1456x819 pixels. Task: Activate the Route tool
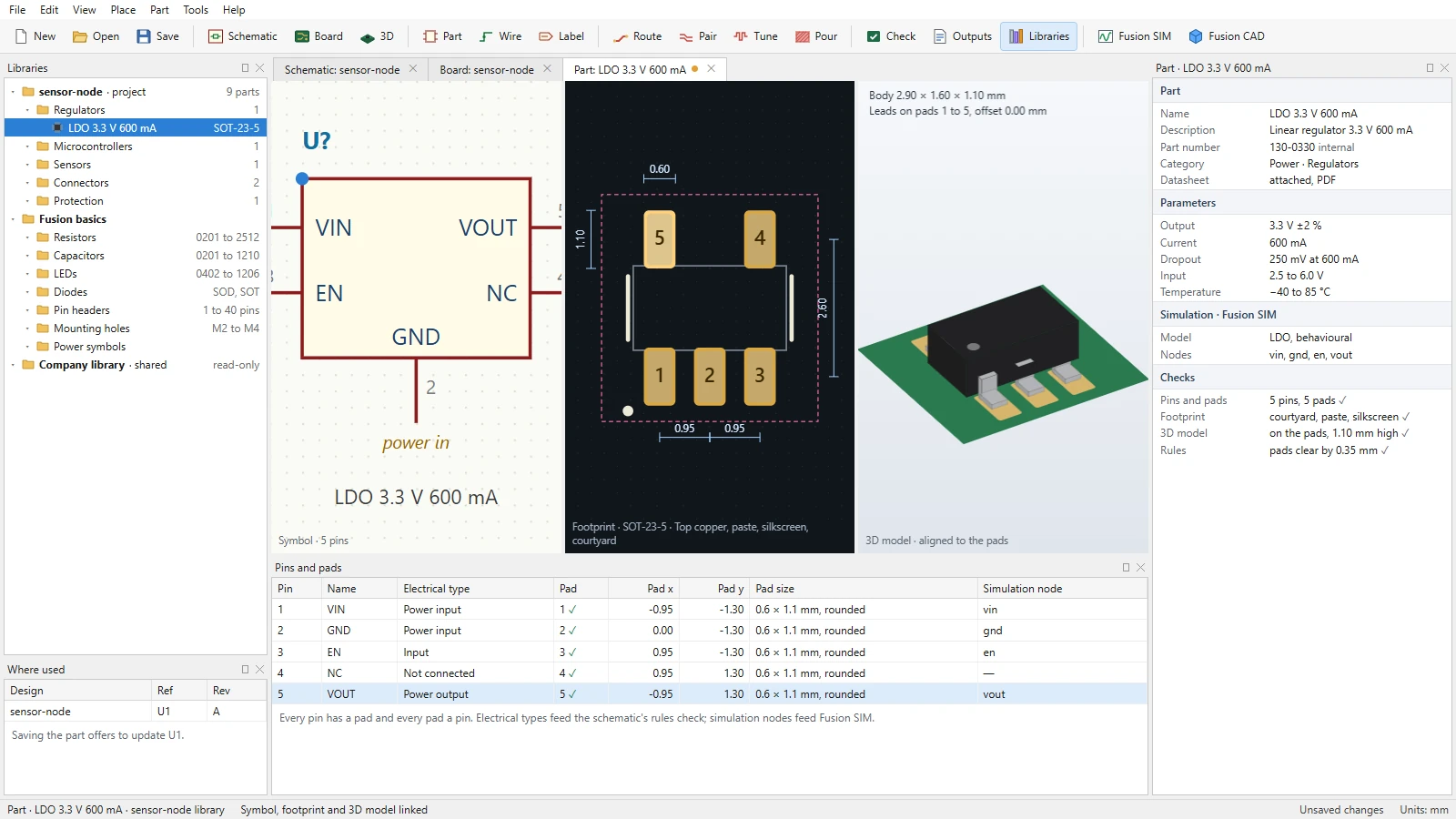coord(637,36)
